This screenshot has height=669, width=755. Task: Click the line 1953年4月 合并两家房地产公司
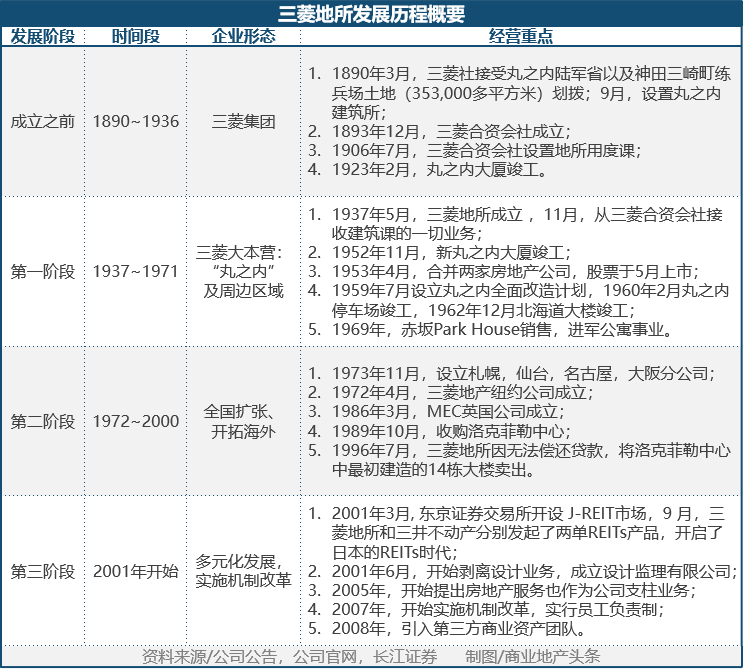point(503,272)
